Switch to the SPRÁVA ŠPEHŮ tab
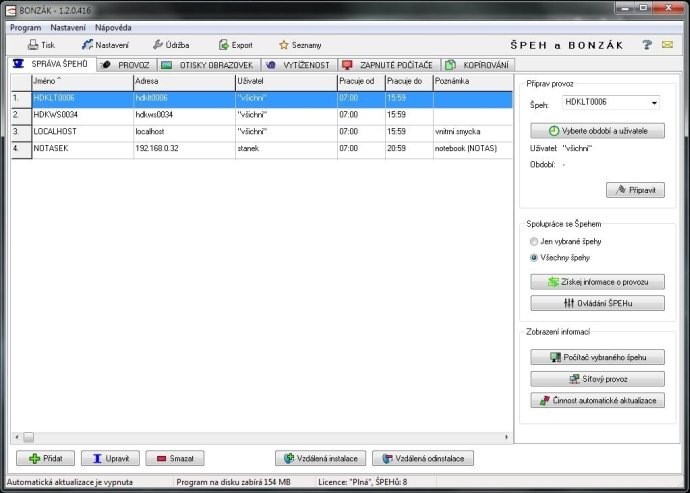Screen dimensions: 690x493 pyautogui.click(x=52, y=64)
